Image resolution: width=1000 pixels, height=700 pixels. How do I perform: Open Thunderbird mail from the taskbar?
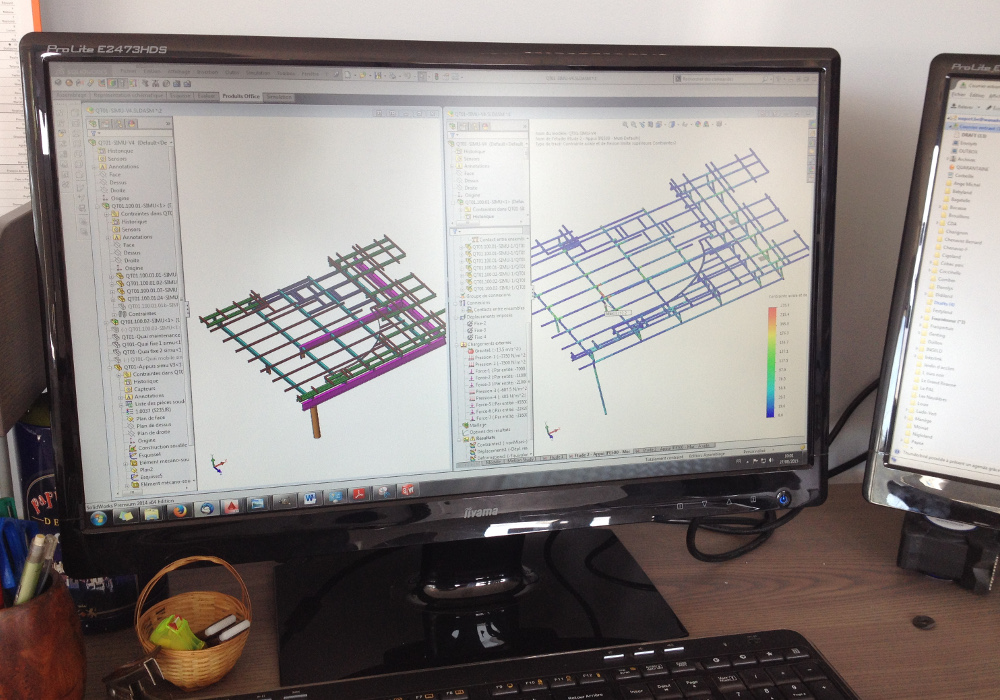click(x=206, y=508)
